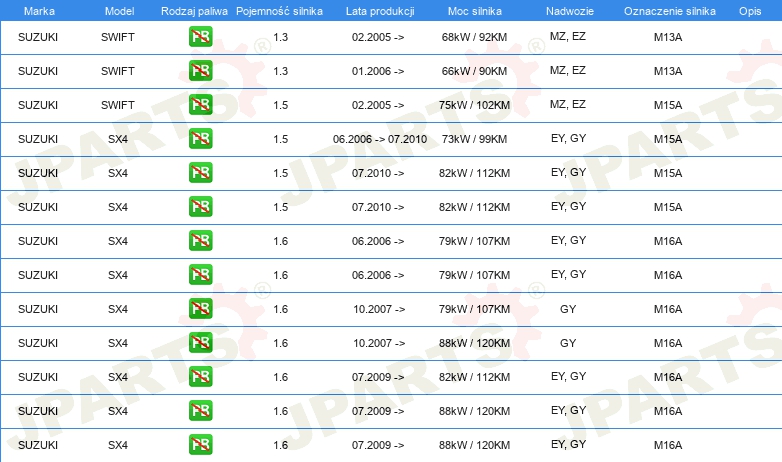Click the petrol fuel icon in the 66kW / 90KM Swift row
Screen dimensions: 782x462
tap(200, 71)
